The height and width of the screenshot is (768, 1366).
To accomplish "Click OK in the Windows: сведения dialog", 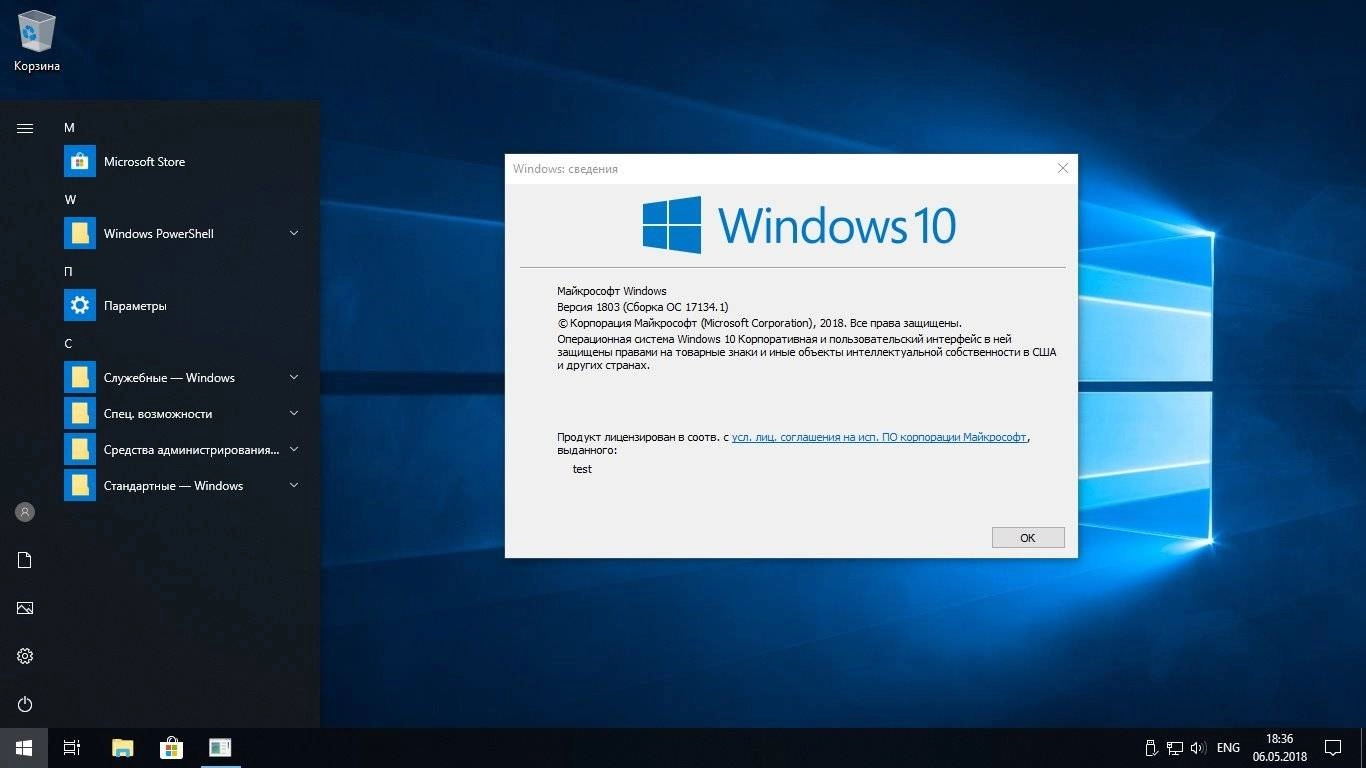I will [x=1028, y=537].
